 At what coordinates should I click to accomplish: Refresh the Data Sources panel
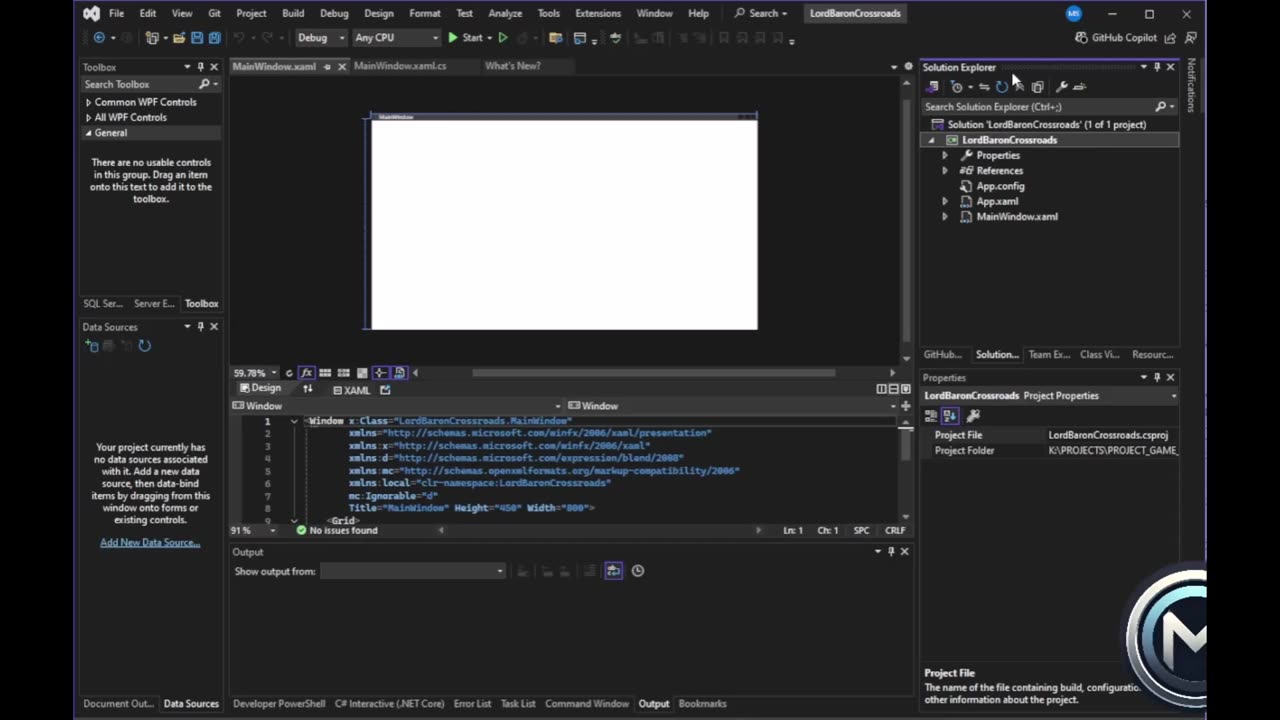pyautogui.click(x=144, y=346)
